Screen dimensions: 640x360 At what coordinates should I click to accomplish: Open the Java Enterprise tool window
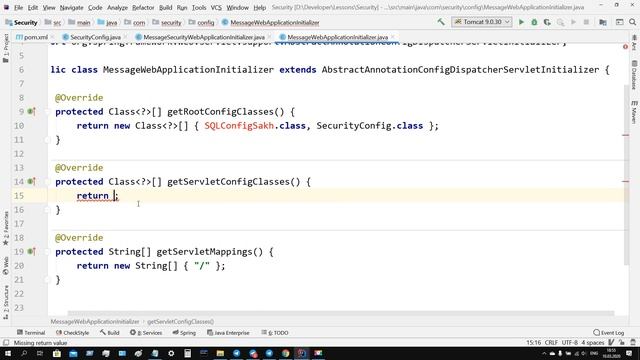[228, 333]
